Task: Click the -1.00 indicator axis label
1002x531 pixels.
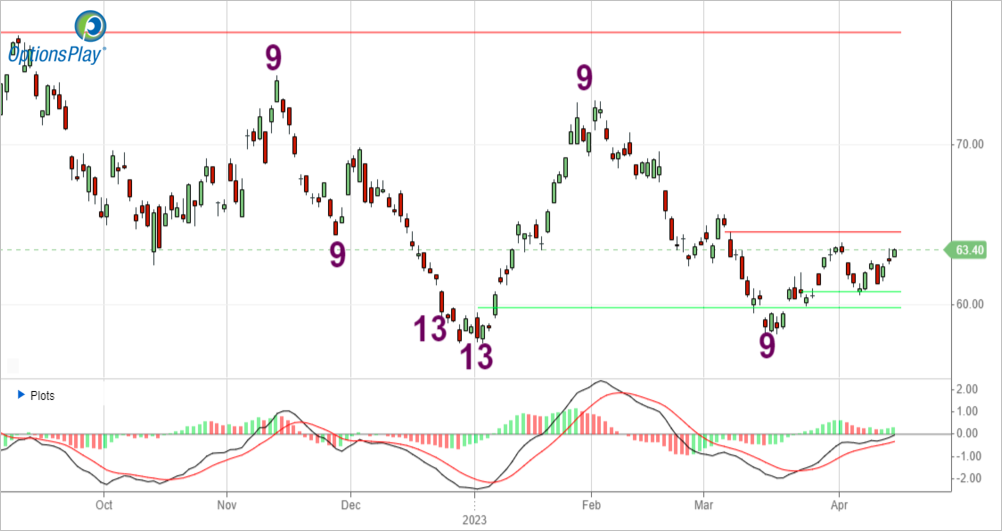Action: point(970,456)
